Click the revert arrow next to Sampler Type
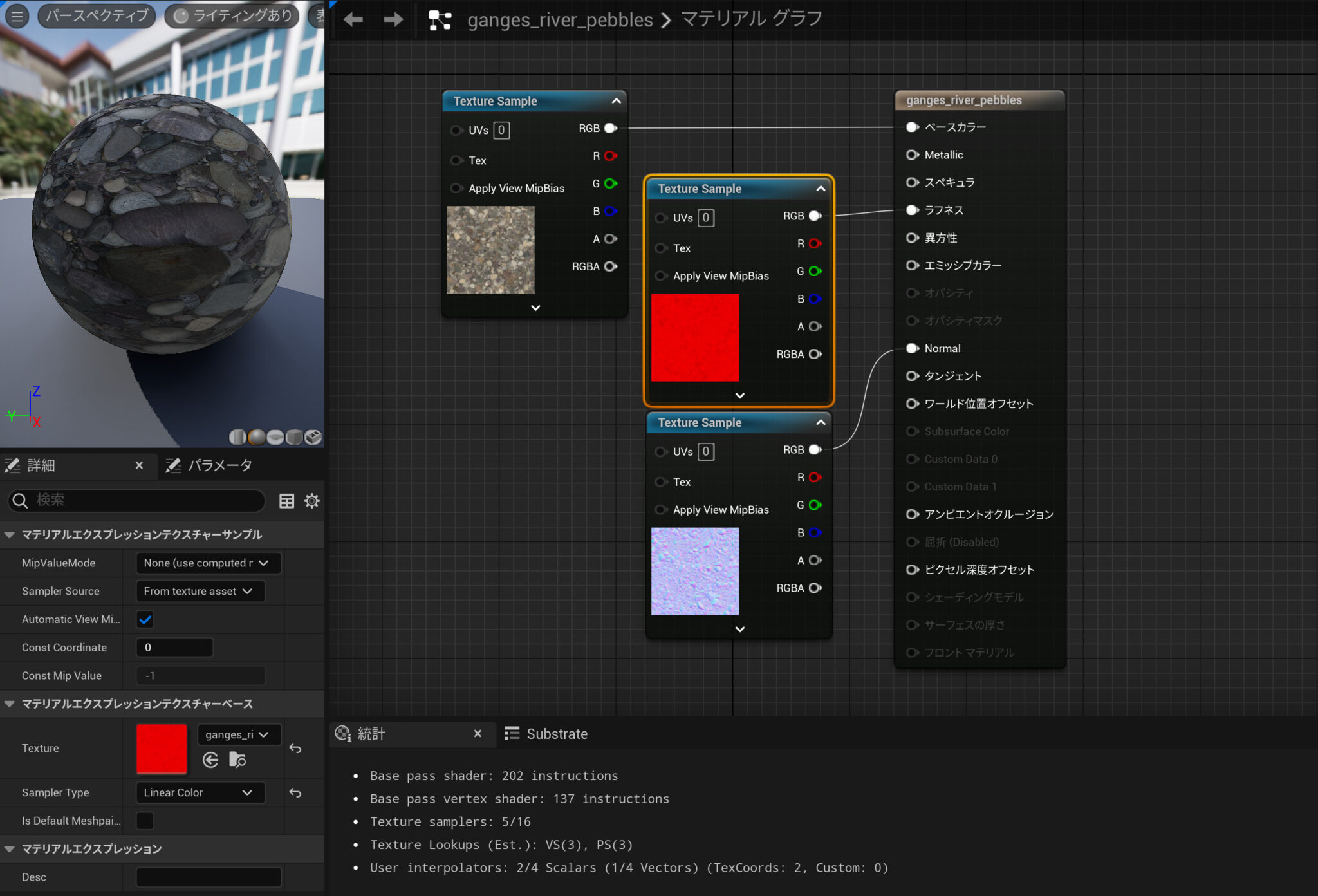 pyautogui.click(x=295, y=792)
